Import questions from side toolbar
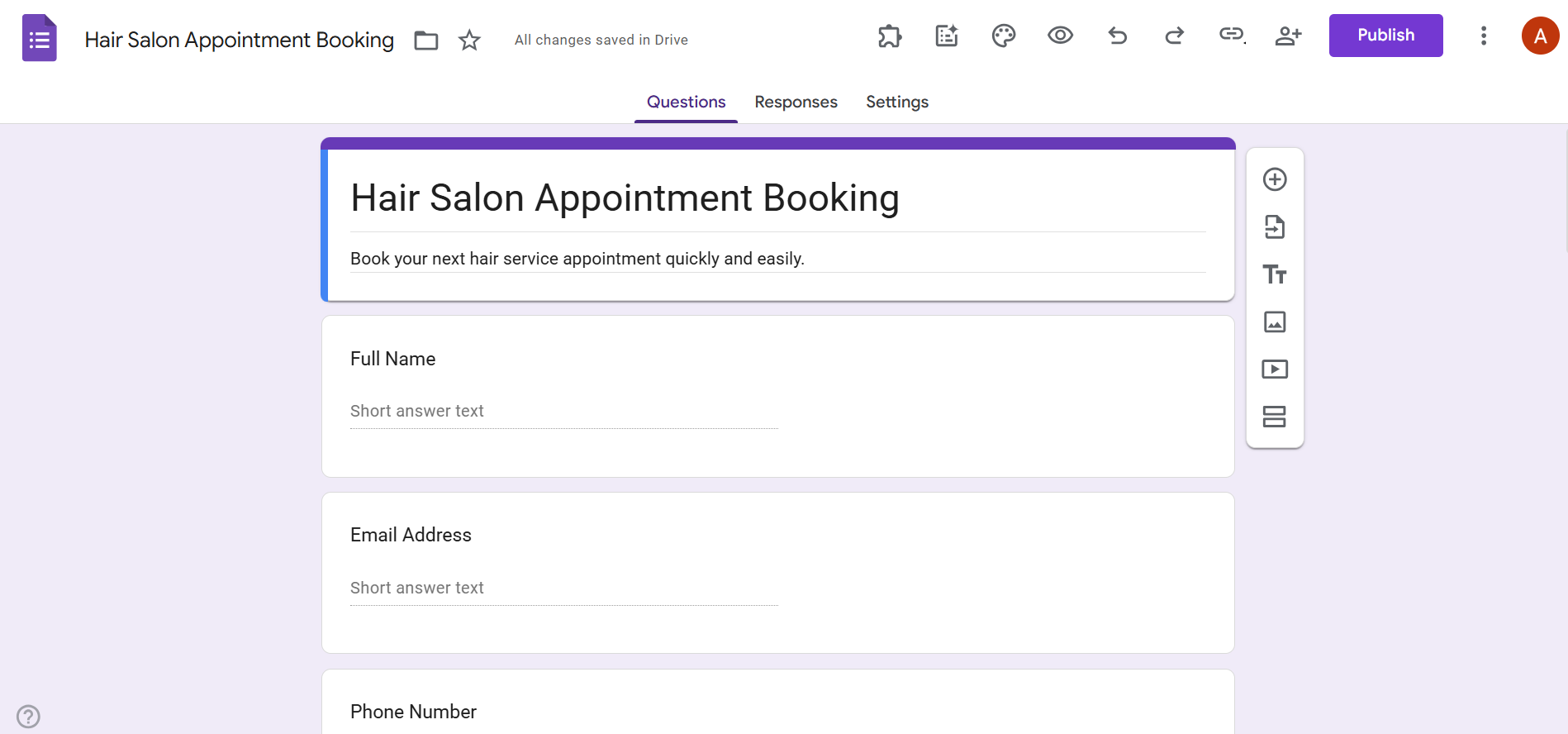1568x734 pixels. 1275,226
